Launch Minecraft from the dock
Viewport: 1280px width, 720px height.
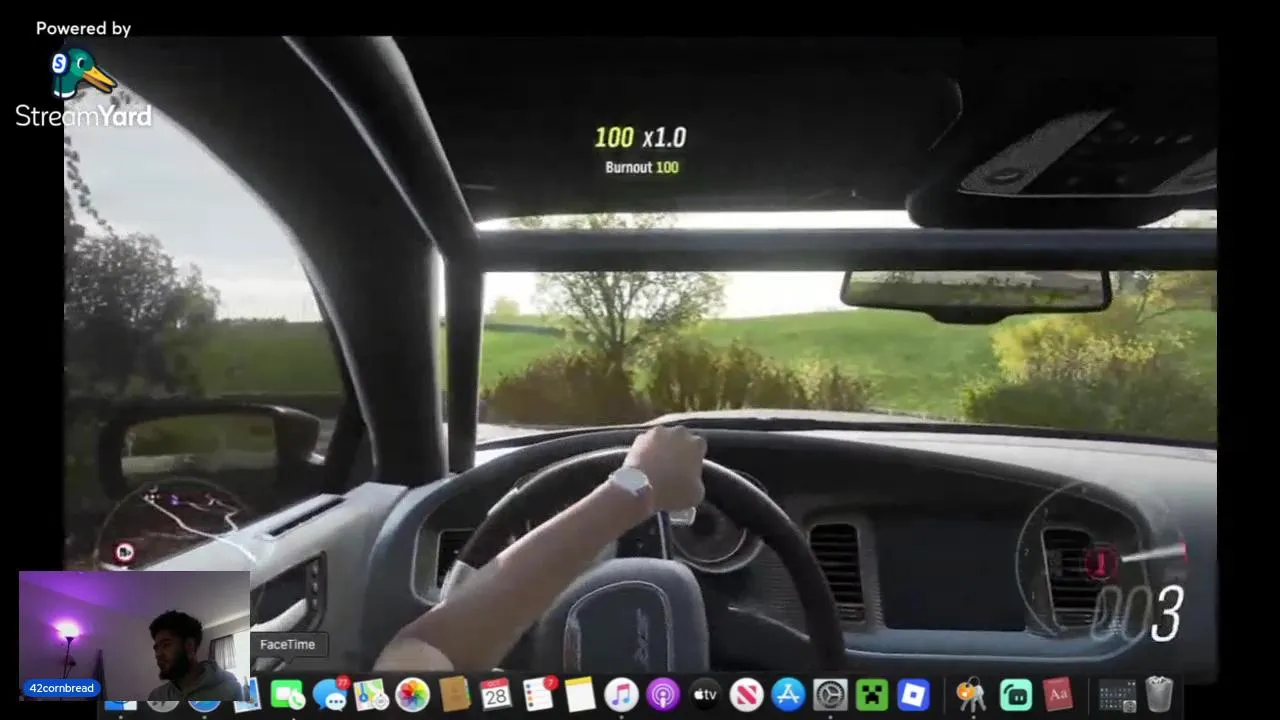point(872,694)
